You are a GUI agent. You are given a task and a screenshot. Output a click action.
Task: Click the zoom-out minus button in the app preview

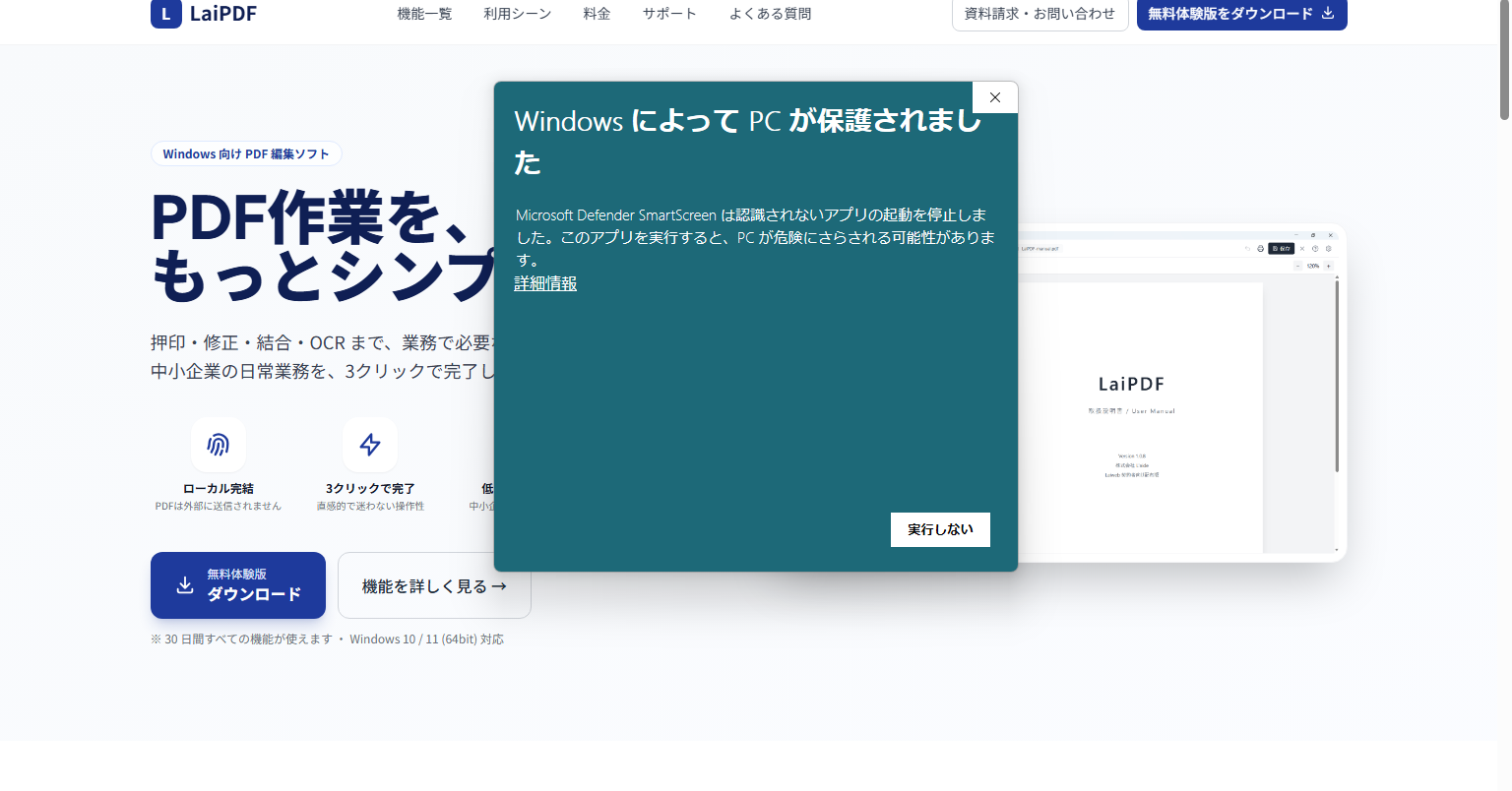coord(1297,266)
